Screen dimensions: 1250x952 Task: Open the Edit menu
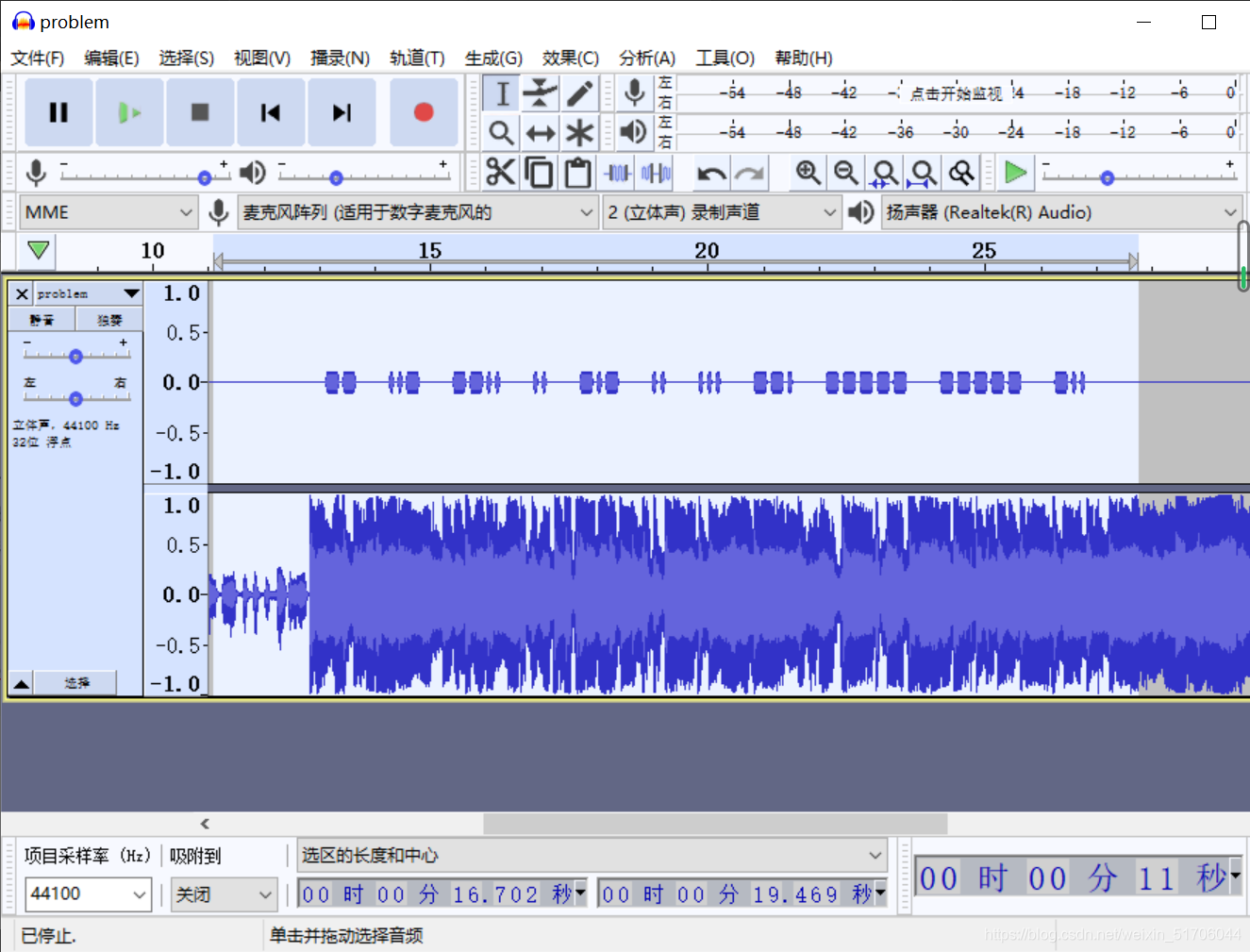[x=111, y=58]
